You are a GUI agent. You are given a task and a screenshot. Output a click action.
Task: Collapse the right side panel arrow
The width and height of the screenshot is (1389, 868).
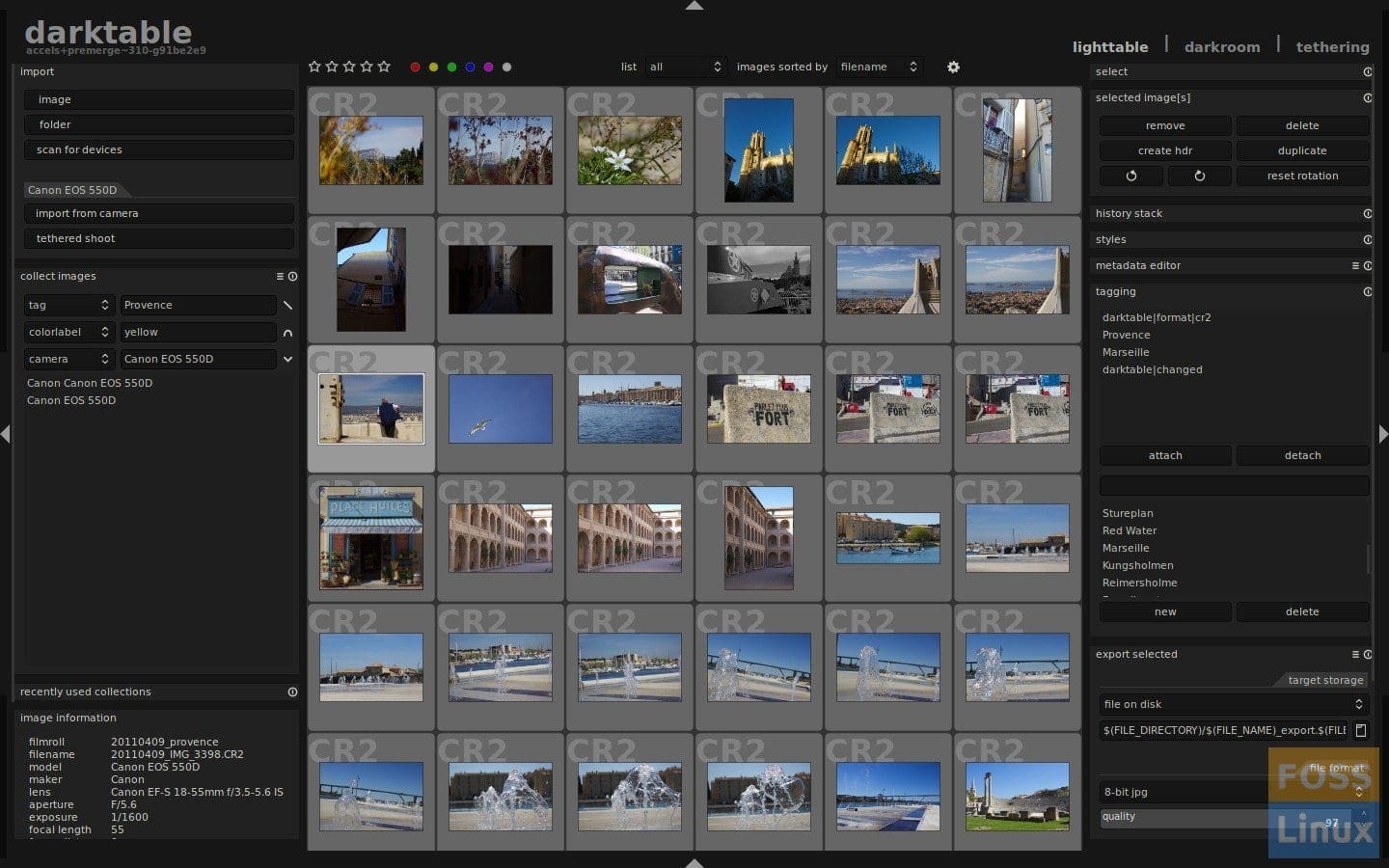click(x=1383, y=434)
